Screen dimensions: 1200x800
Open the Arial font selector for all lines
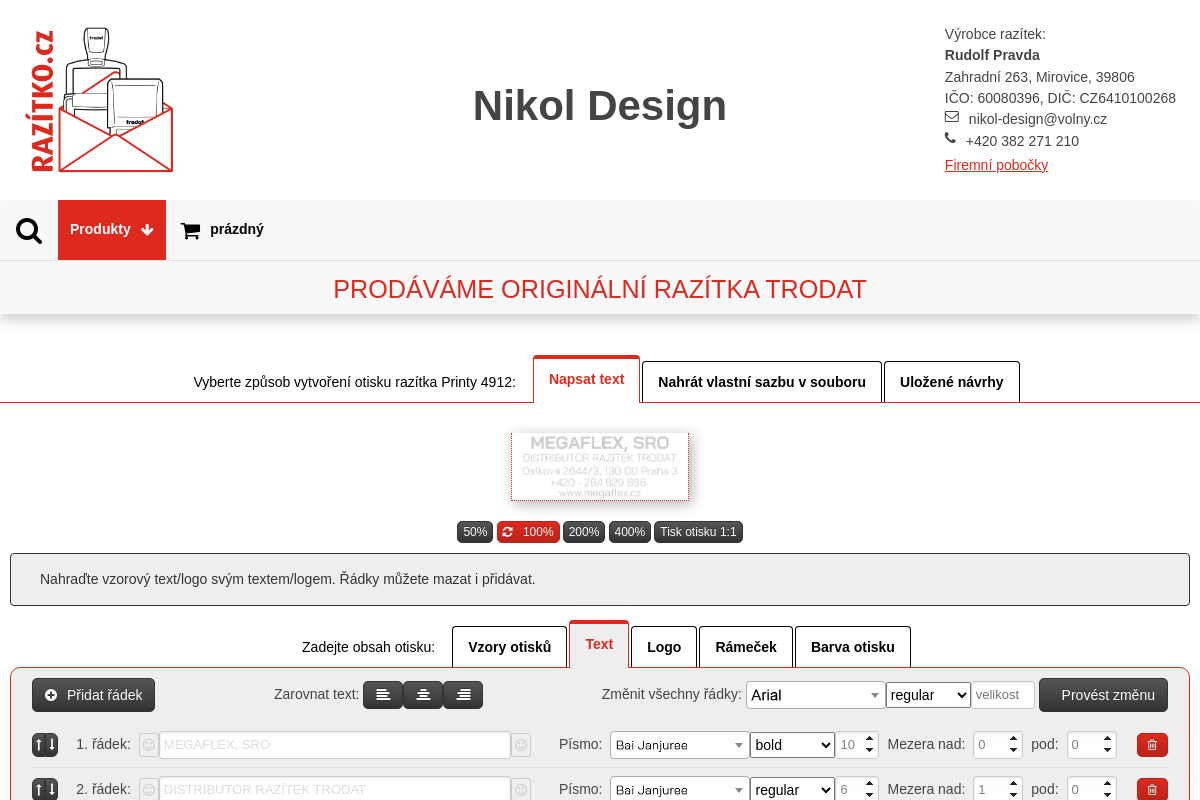(815, 694)
